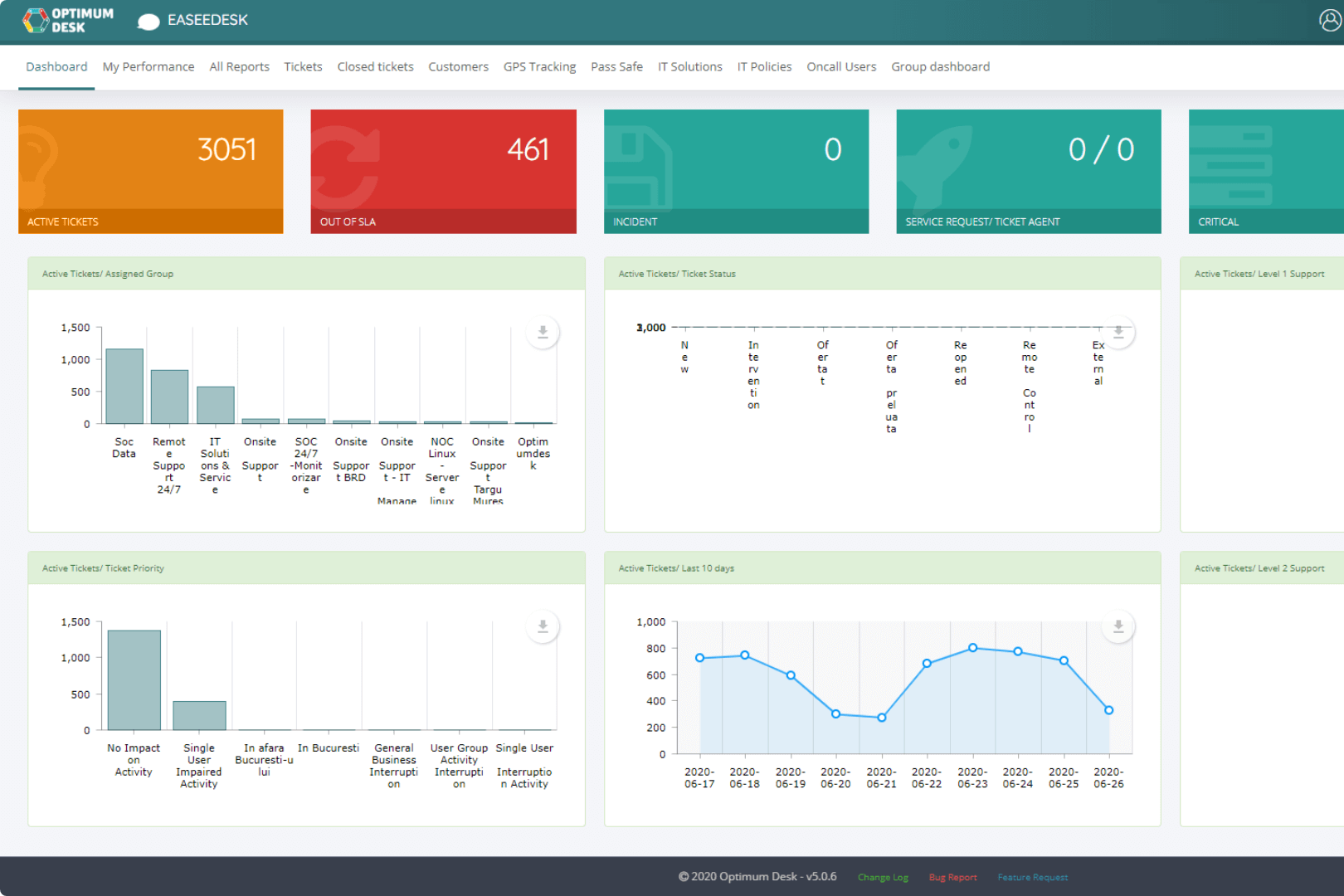The width and height of the screenshot is (1344, 896).
Task: Click the 2020-06-18 data point
Action: 745,655
